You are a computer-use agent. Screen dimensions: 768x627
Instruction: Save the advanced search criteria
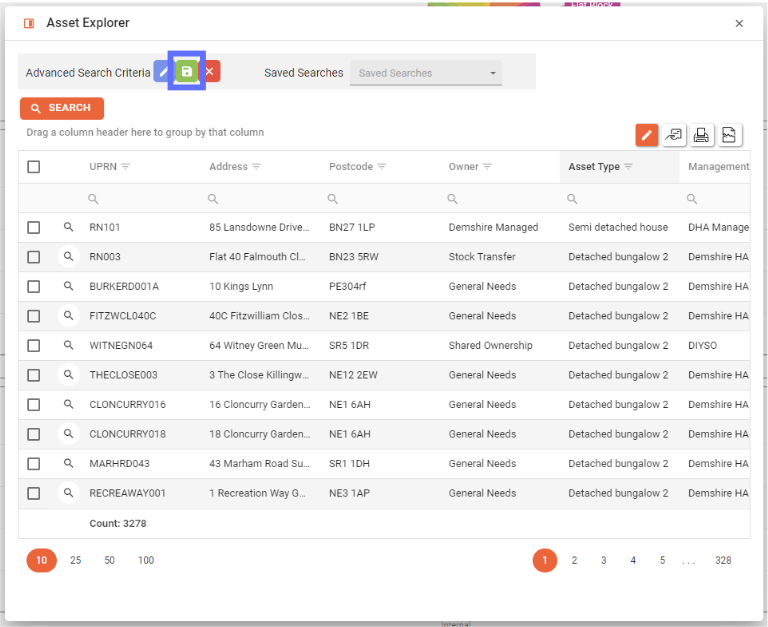pyautogui.click(x=187, y=72)
